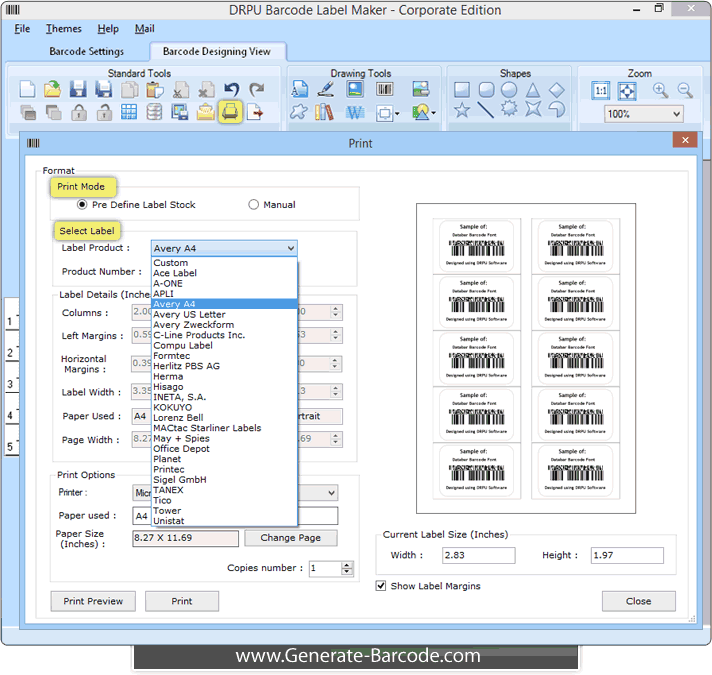Screen dimensions: 712x675
Task: Click the Print Preview button
Action: [93, 601]
